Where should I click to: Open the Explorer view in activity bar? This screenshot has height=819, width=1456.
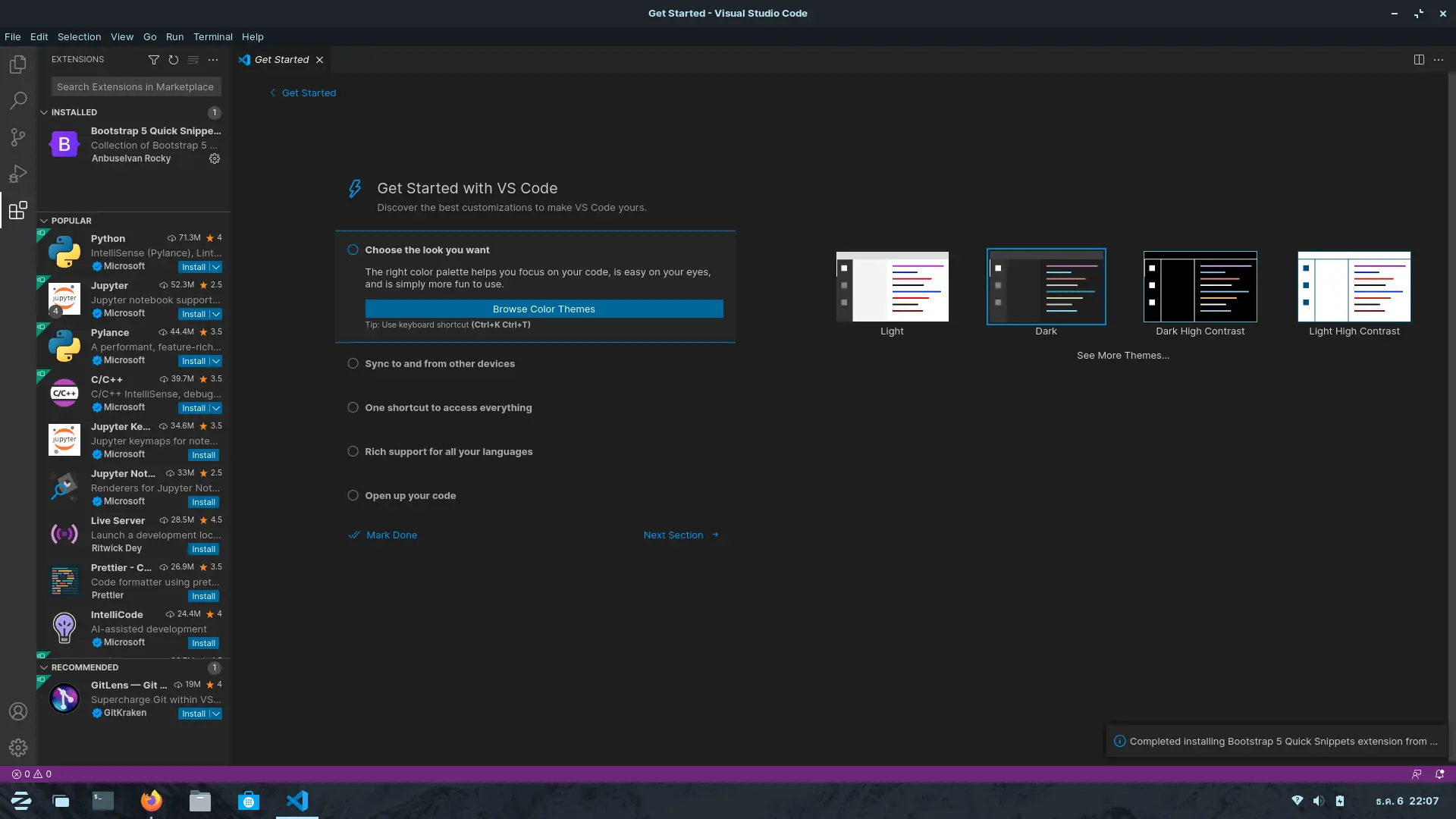[18, 64]
